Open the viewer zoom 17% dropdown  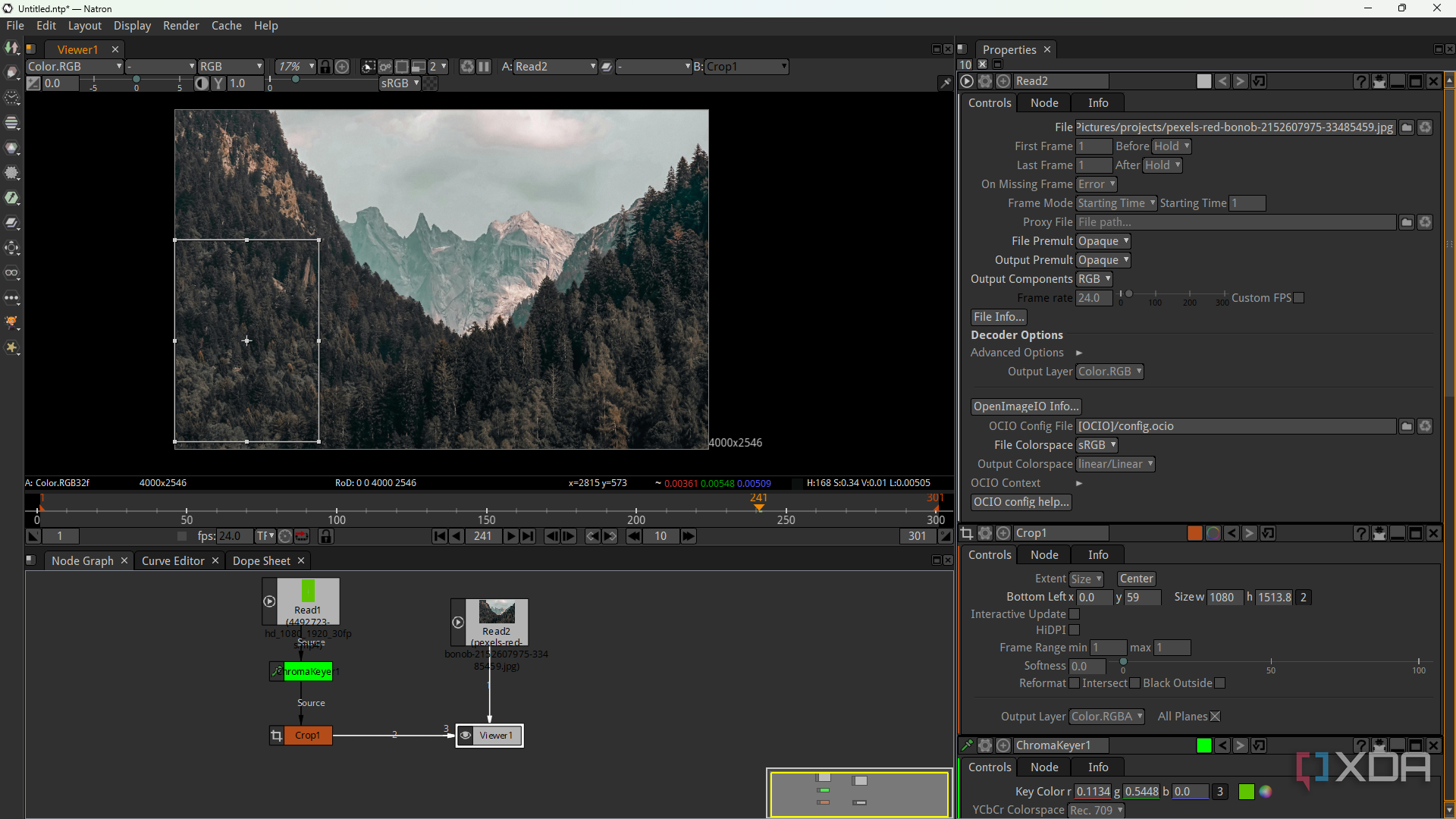[295, 67]
